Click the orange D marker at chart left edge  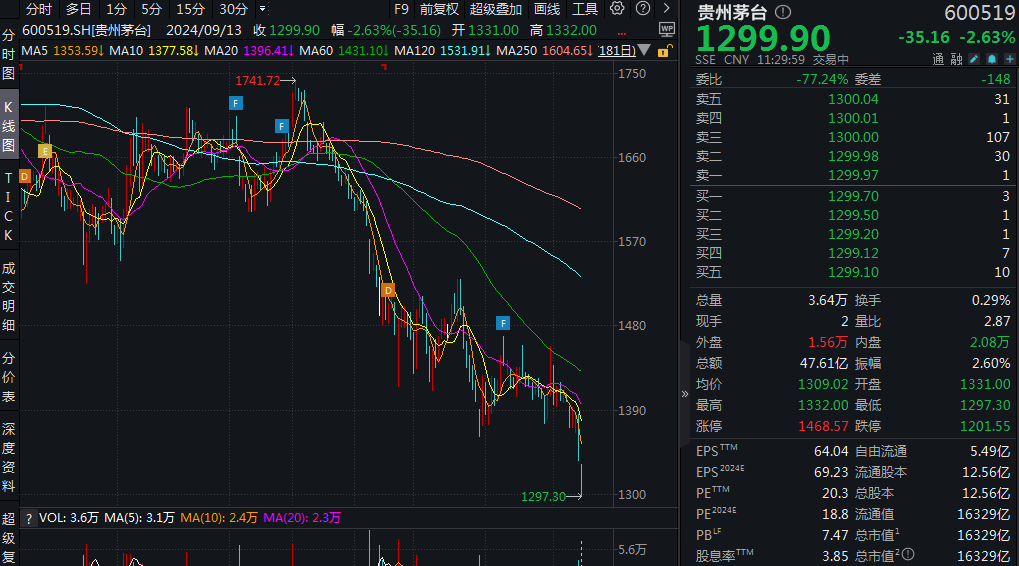point(25,176)
